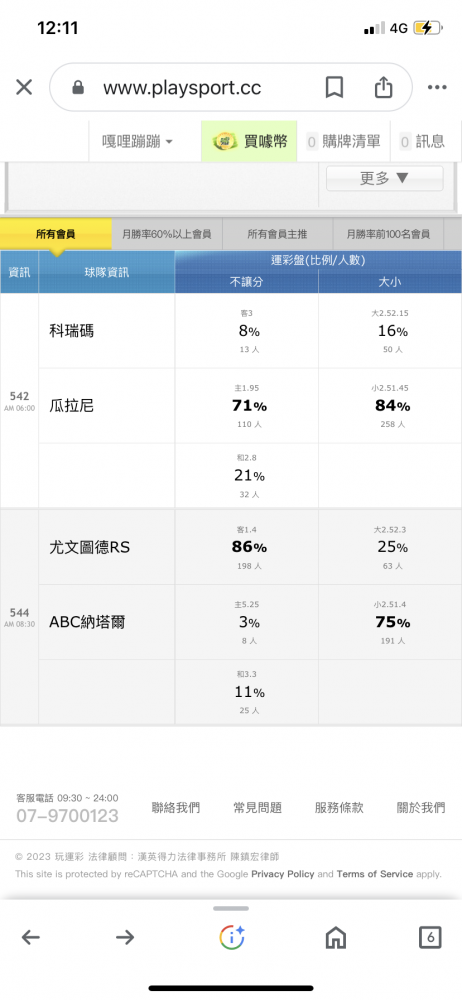Image resolution: width=462 pixels, height=1000 pixels.
Task: Select the 所有會員 tab
Action: 56,234
